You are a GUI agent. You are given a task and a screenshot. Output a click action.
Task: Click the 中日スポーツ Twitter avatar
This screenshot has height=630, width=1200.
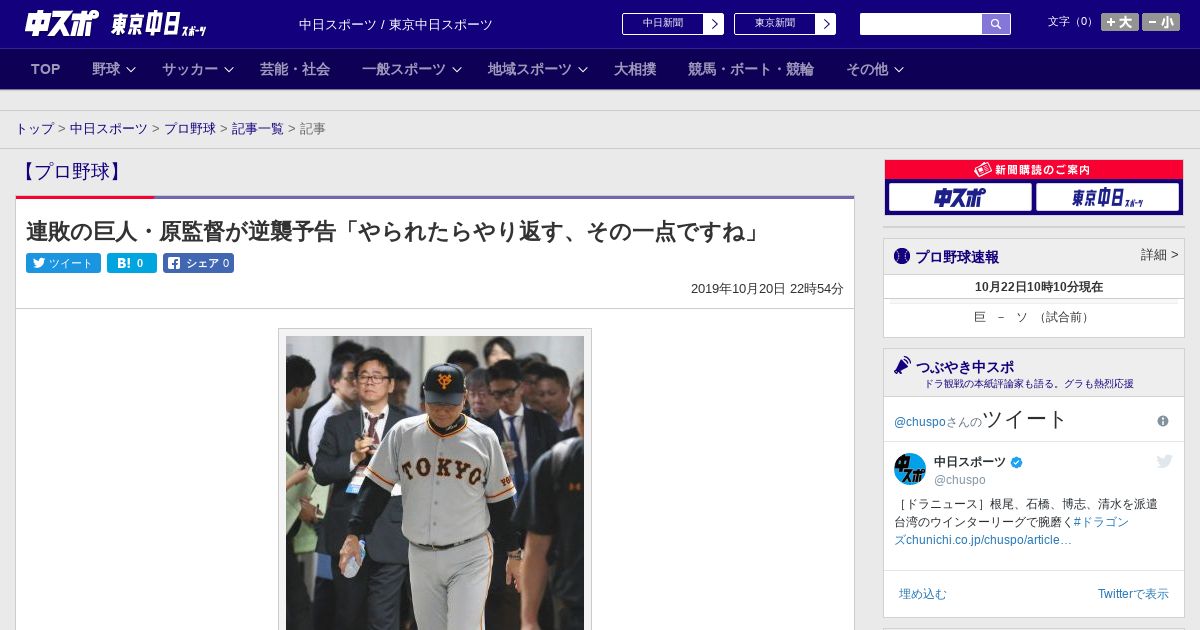pos(910,469)
